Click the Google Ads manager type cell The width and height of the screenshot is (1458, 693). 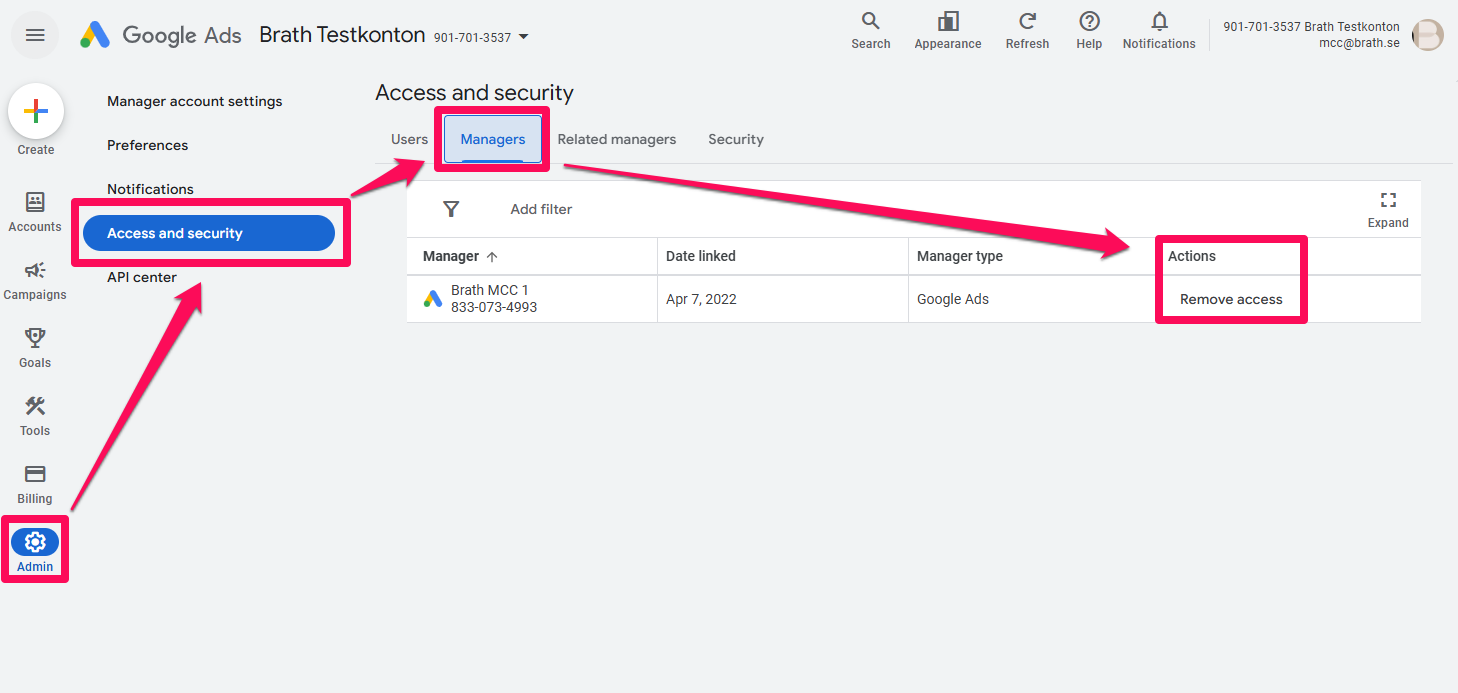coord(951,299)
